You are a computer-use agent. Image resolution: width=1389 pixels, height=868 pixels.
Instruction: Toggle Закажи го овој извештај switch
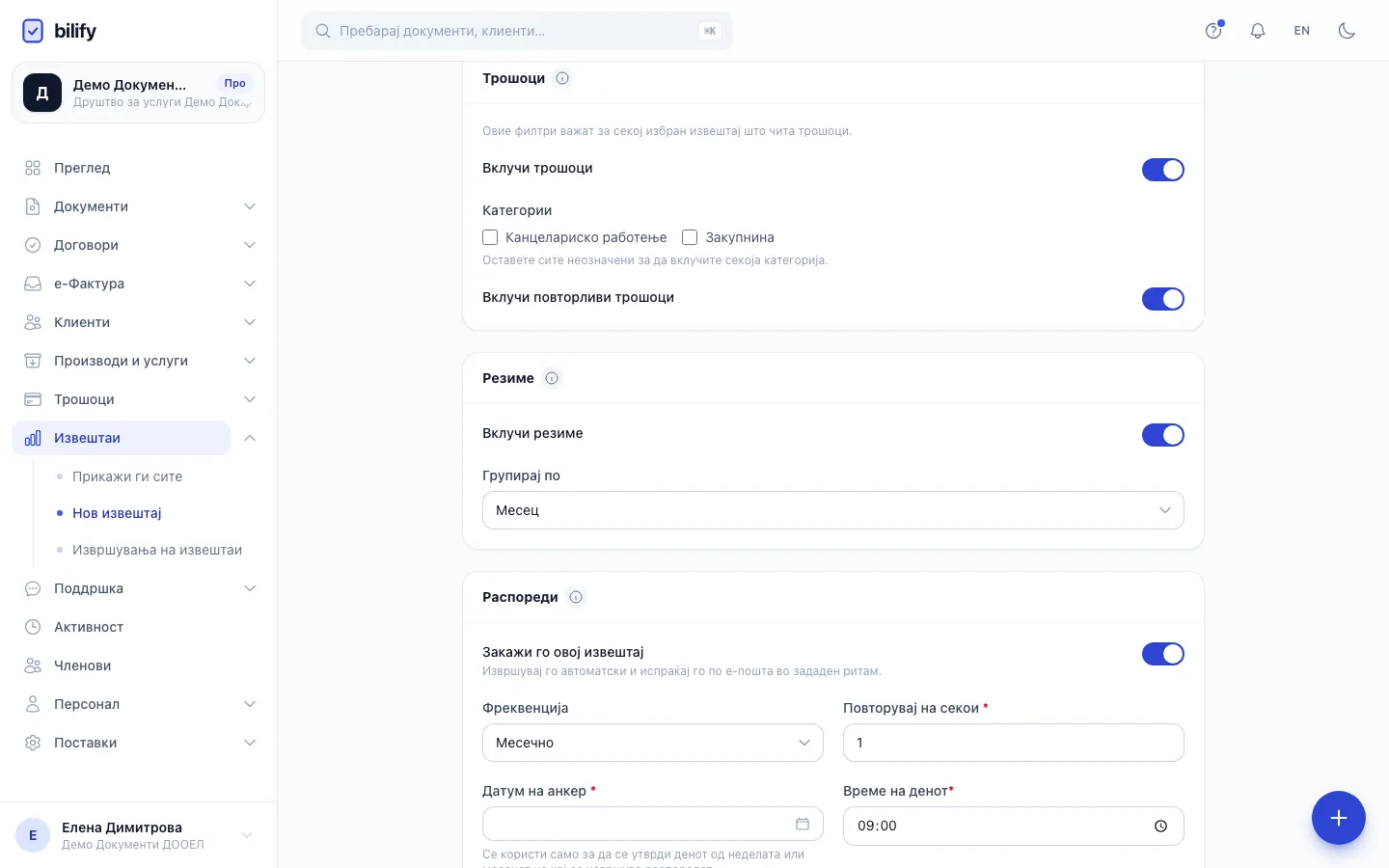click(1163, 654)
